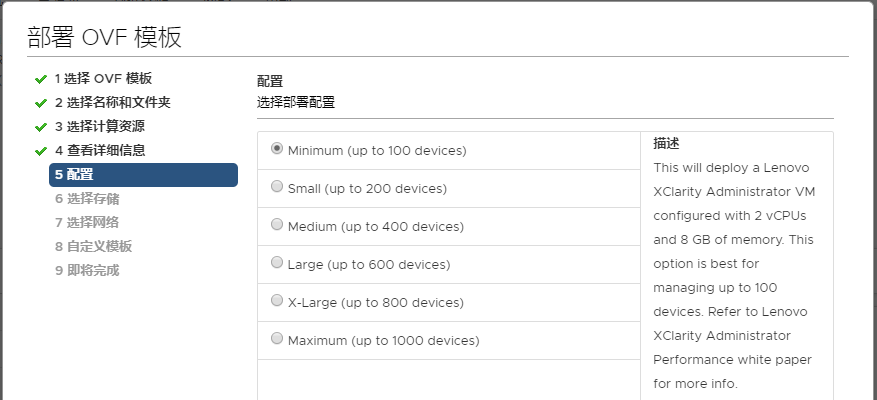The width and height of the screenshot is (877, 400).
Task: Click step 9 即将完成 in wizard
Action: 87,271
